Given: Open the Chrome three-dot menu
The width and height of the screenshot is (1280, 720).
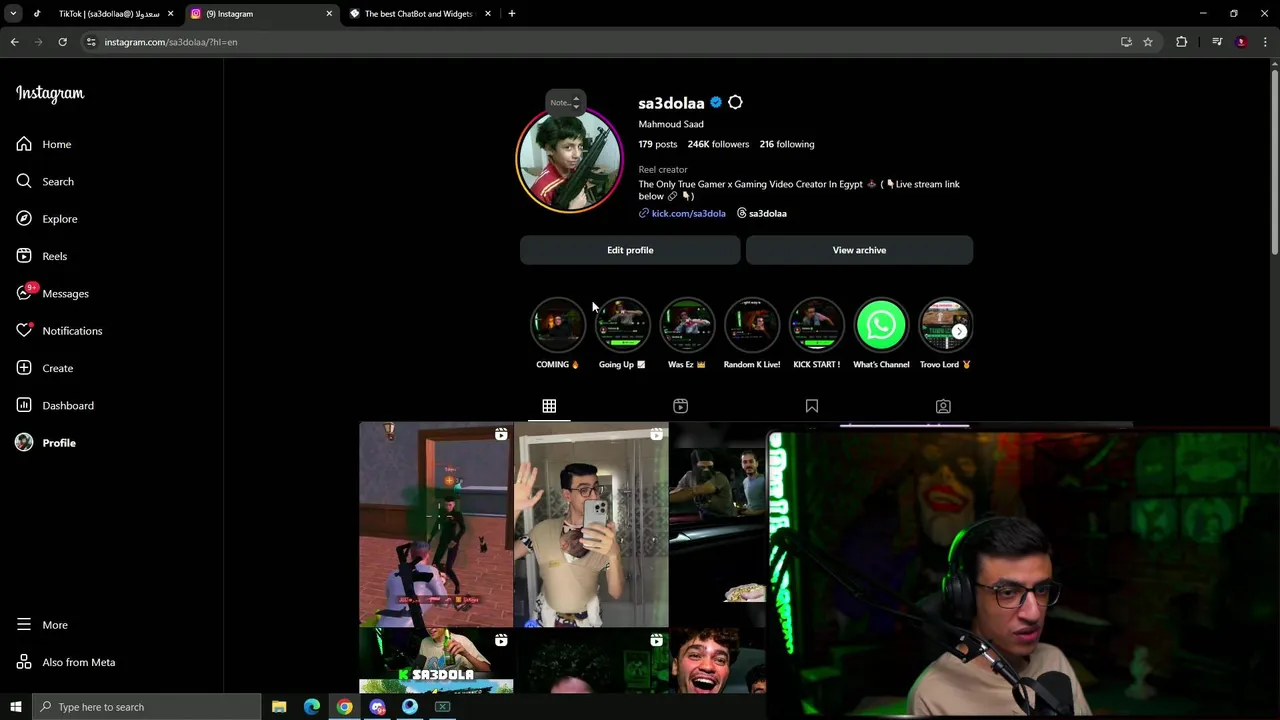Looking at the screenshot, I should 1266,42.
